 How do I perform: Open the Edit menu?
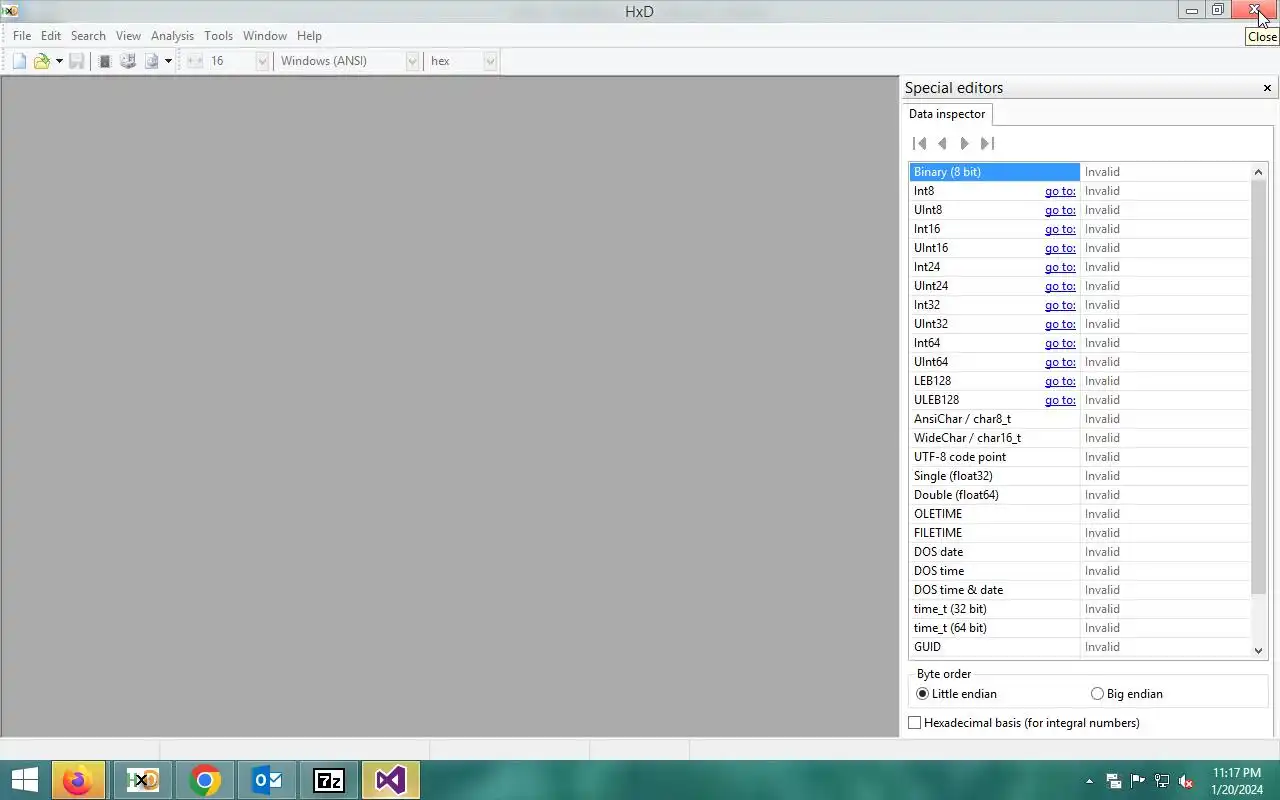pyautogui.click(x=51, y=36)
